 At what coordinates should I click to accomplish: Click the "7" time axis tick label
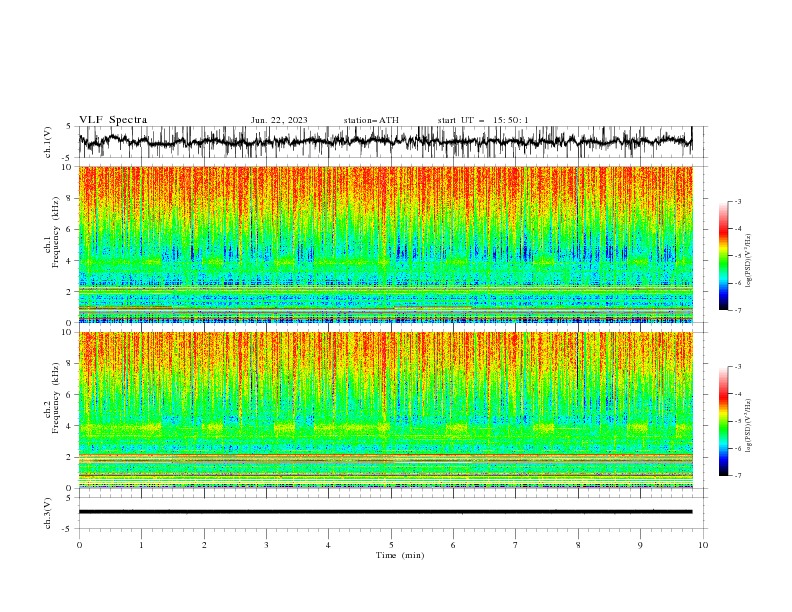pyautogui.click(x=516, y=545)
